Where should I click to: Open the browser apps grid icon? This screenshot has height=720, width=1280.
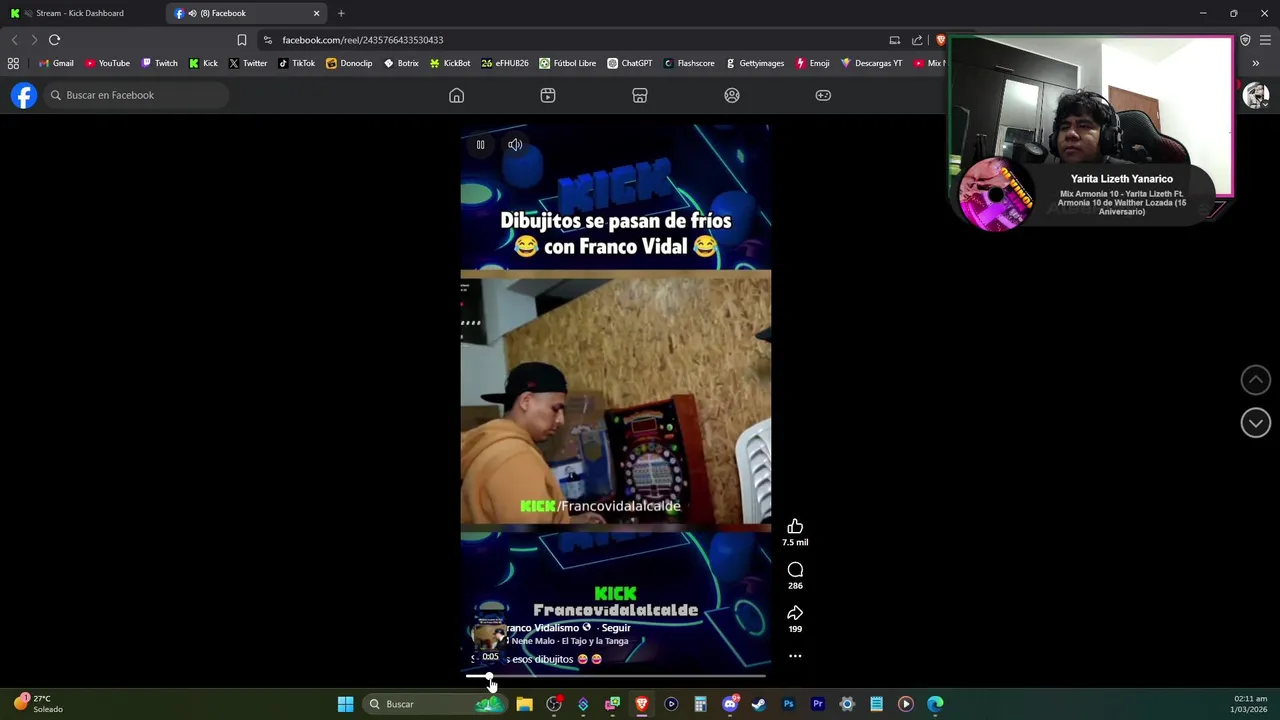pos(13,63)
